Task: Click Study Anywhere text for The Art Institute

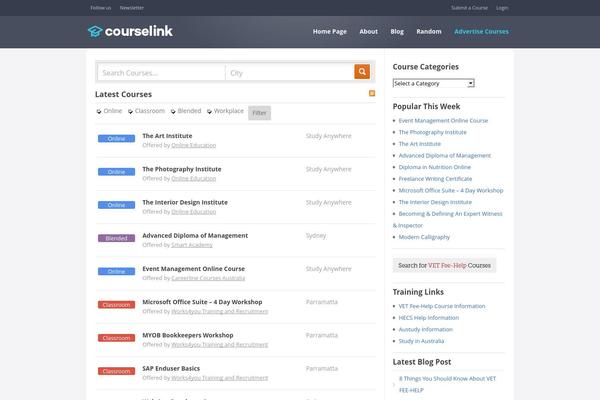Action: pos(329,136)
